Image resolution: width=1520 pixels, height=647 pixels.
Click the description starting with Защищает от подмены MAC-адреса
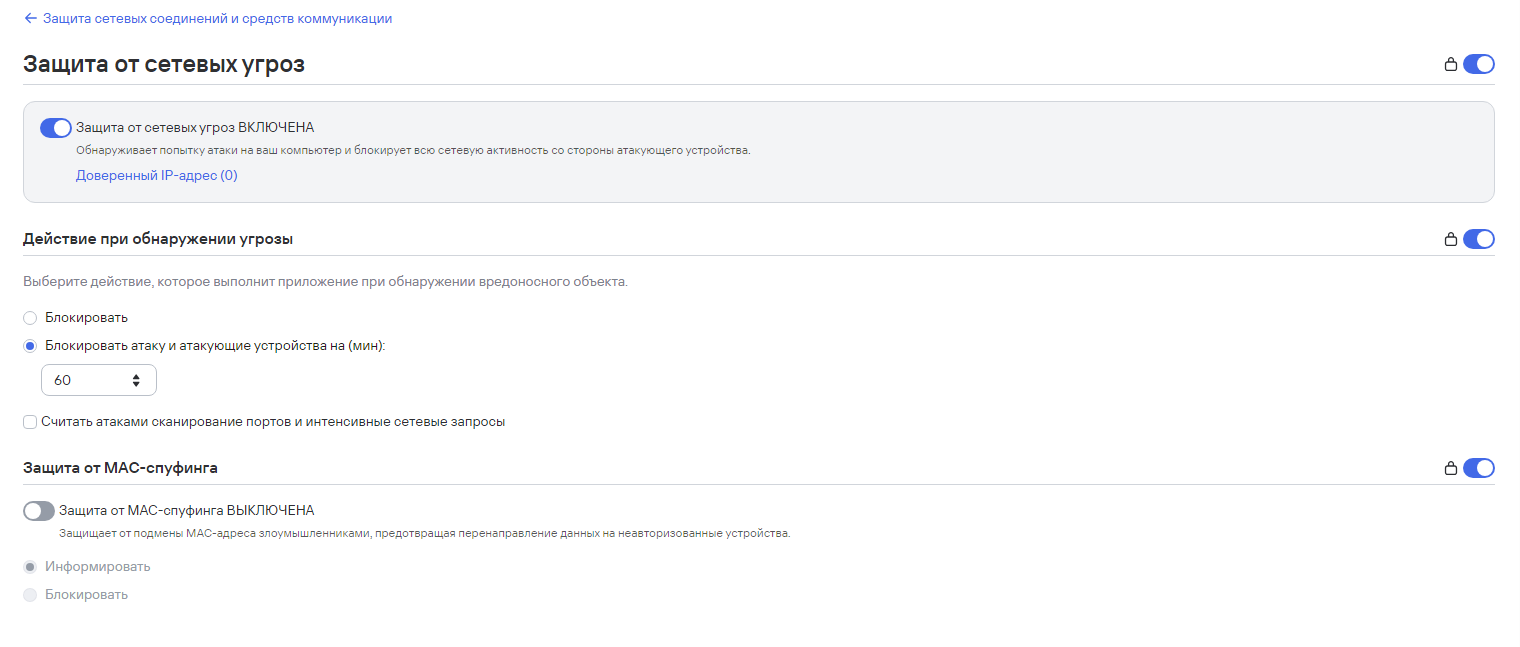click(x=425, y=534)
